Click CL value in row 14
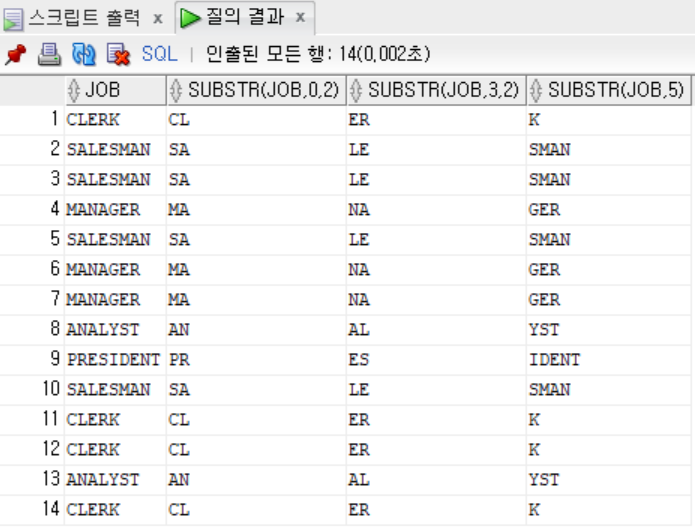 (x=179, y=510)
